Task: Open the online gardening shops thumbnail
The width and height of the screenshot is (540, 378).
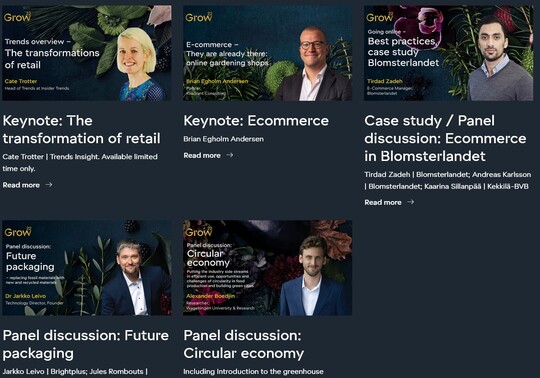Action: tap(268, 53)
